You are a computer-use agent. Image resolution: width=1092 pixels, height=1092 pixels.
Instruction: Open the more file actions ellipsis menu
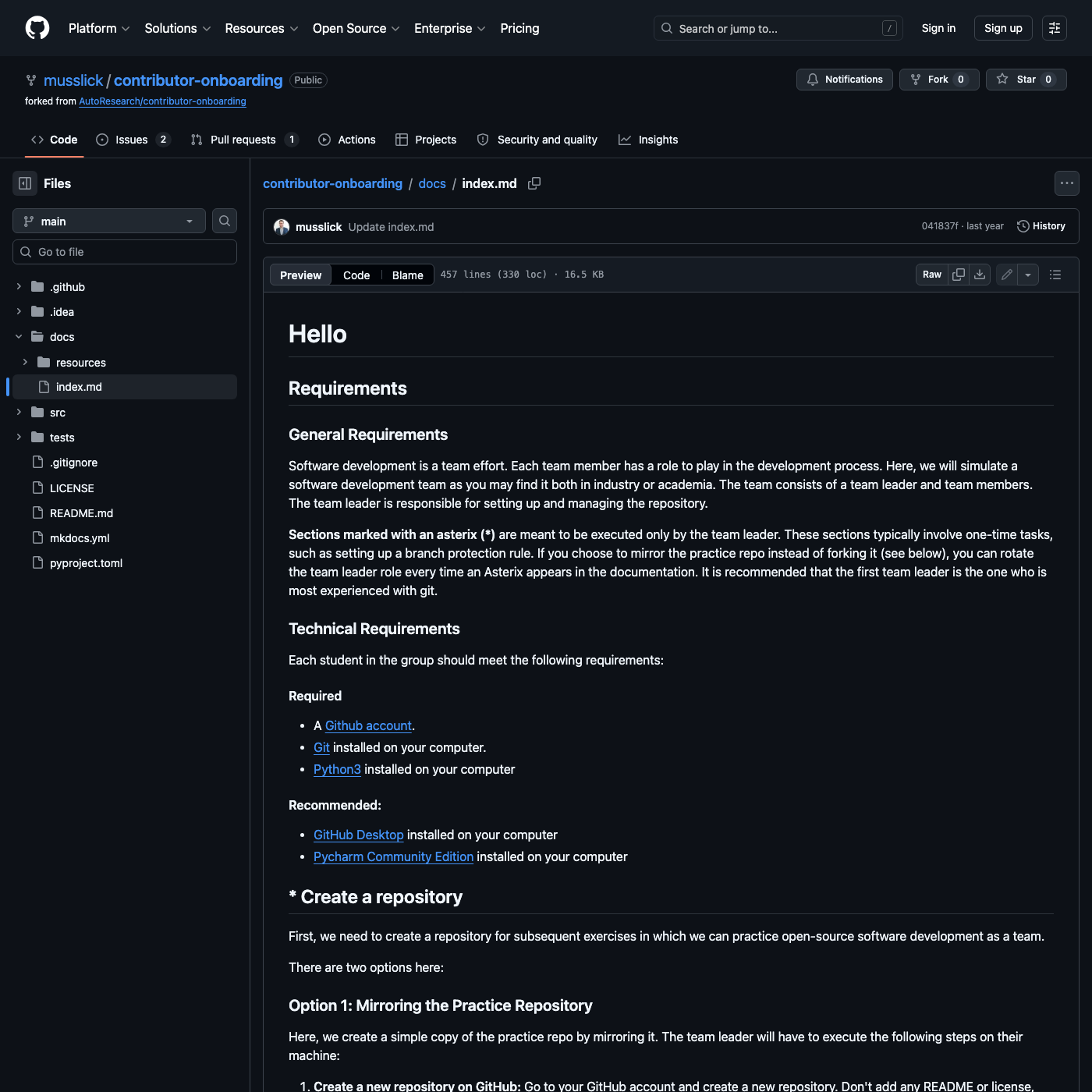1067,183
